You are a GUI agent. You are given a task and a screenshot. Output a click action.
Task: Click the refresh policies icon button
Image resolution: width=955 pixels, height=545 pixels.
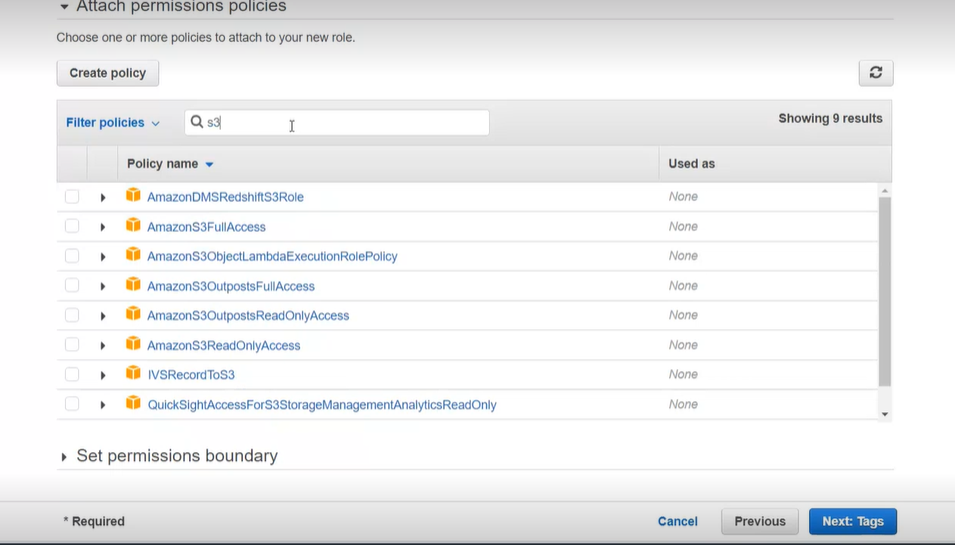click(876, 72)
